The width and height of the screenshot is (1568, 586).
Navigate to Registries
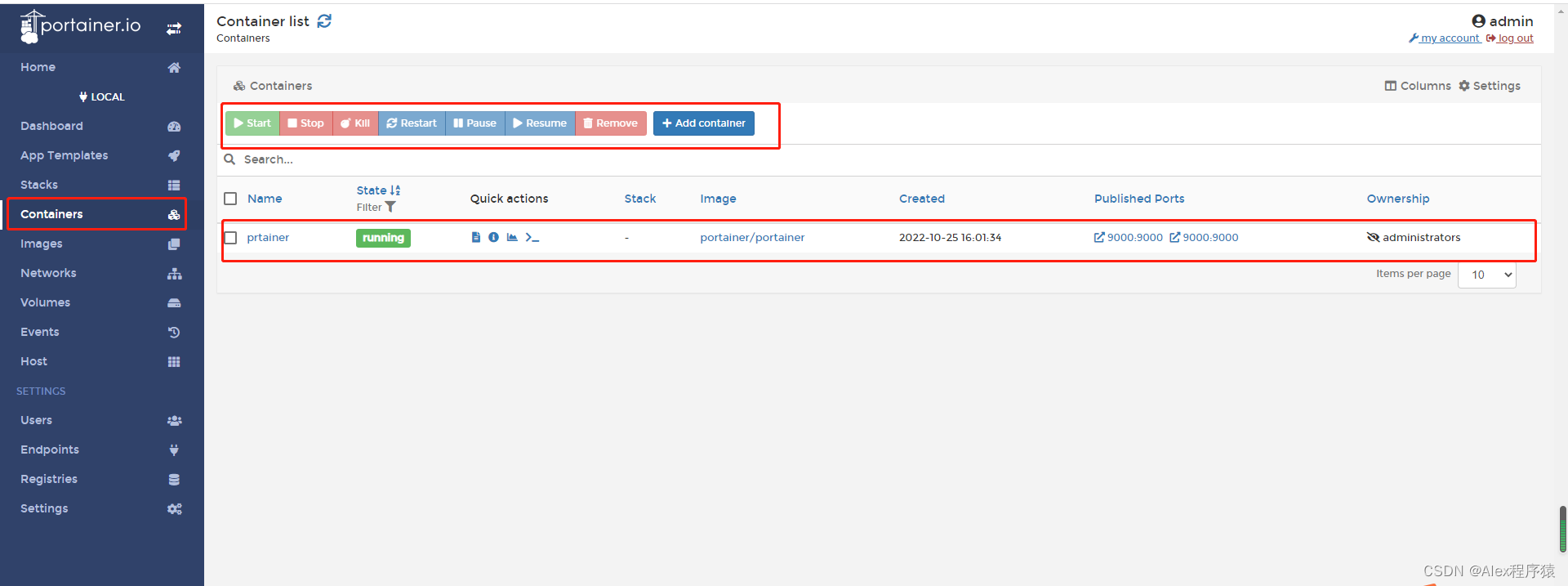coord(101,479)
